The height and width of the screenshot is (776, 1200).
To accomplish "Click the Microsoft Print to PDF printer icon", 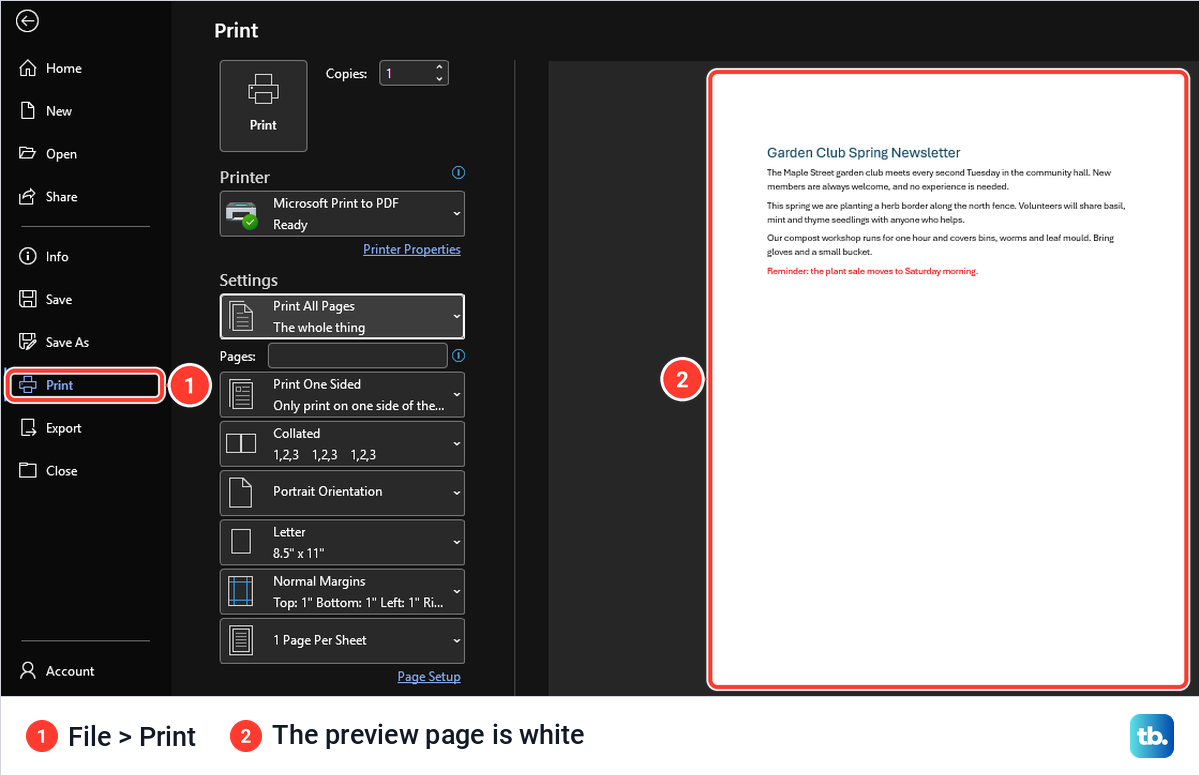I will click(242, 214).
